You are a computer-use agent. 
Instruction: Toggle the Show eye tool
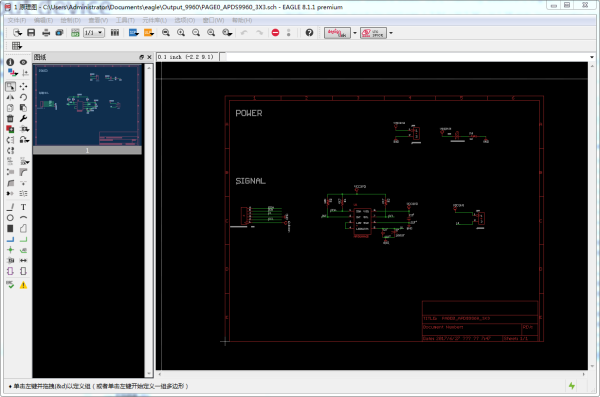[23, 62]
